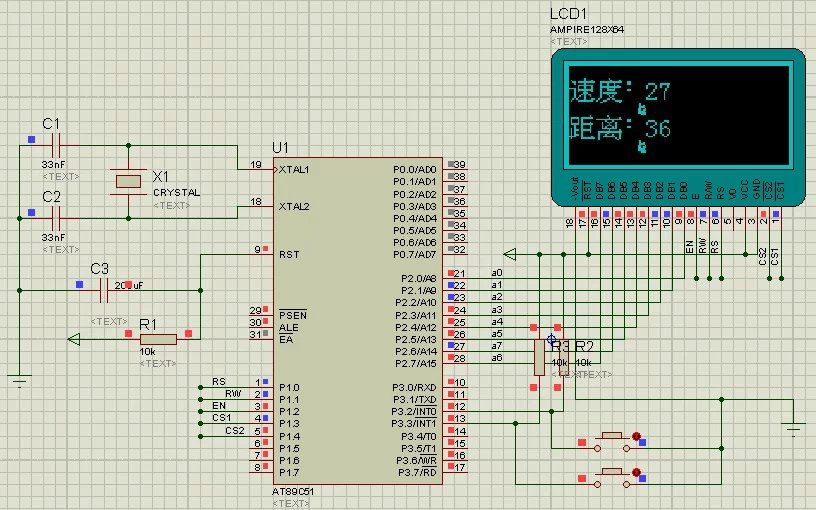Toggle the red latch dot on upper button
This screenshot has height=510, width=816.
(x=635, y=432)
